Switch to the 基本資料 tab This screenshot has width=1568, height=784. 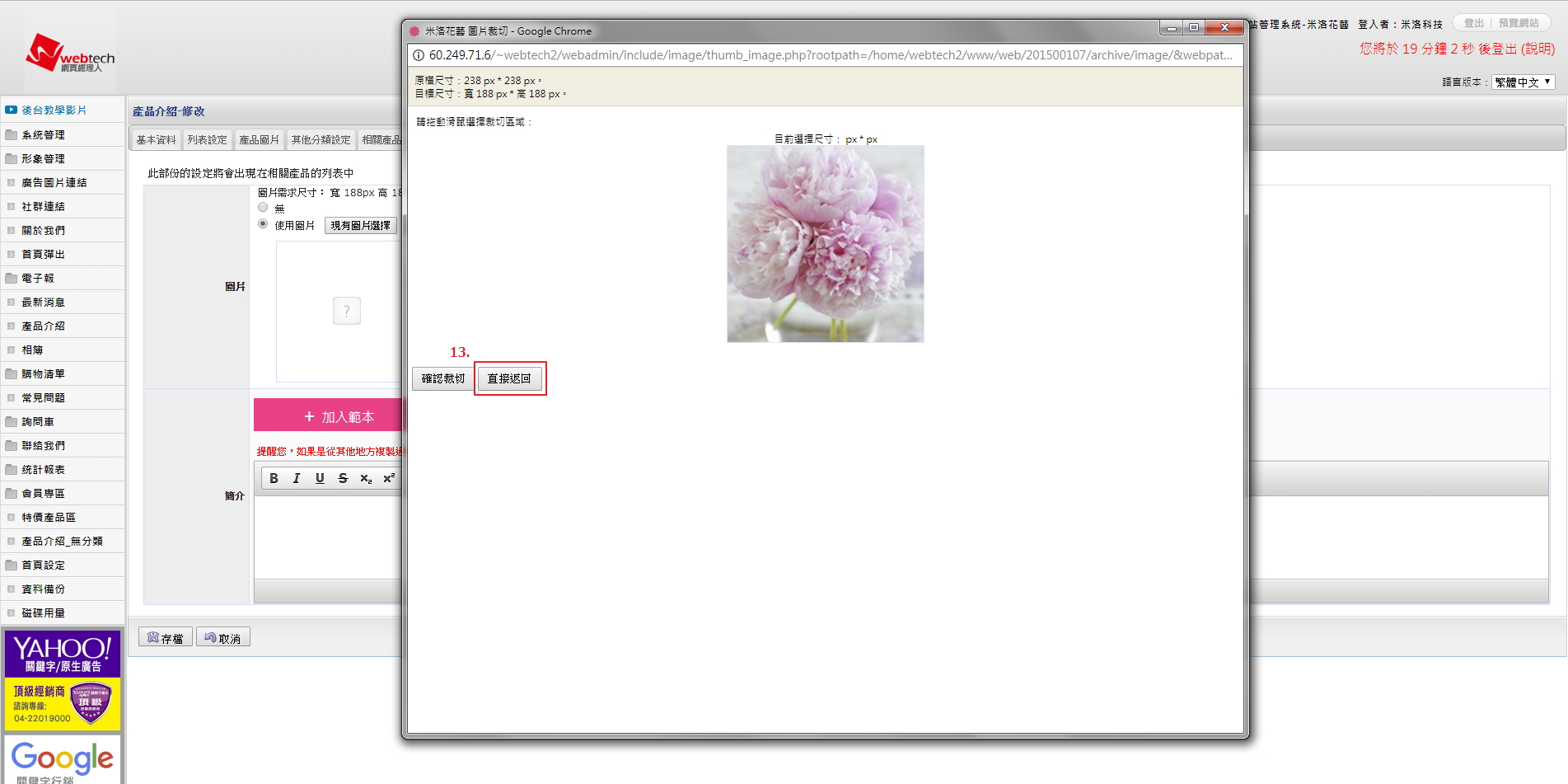click(x=156, y=140)
